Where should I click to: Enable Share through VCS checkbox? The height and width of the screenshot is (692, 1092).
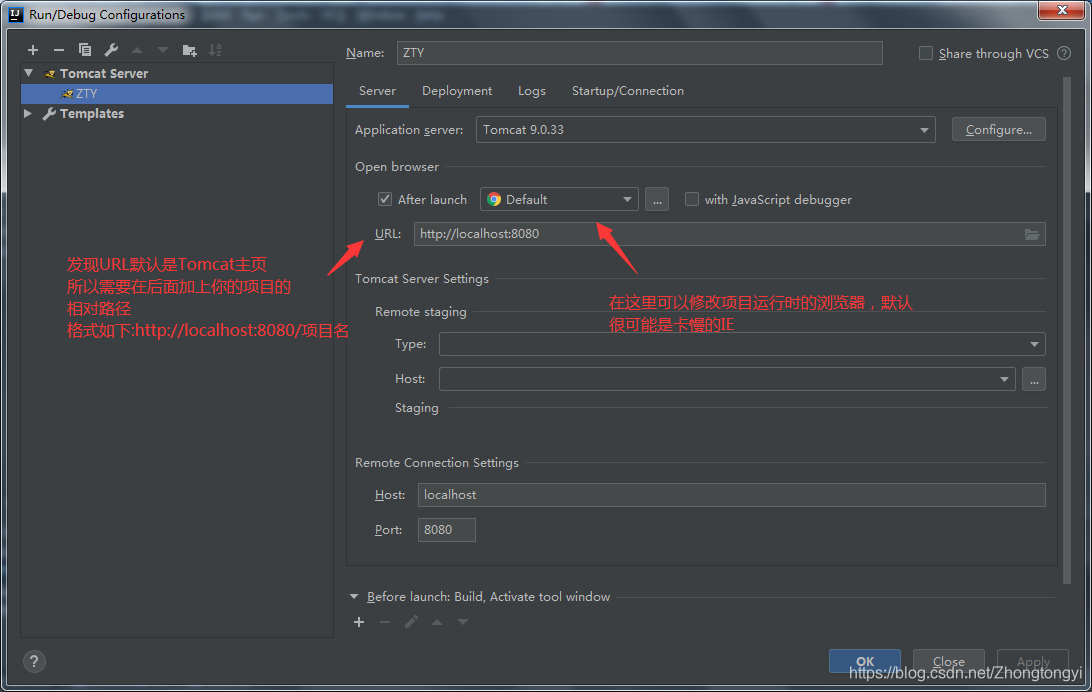tap(926, 53)
